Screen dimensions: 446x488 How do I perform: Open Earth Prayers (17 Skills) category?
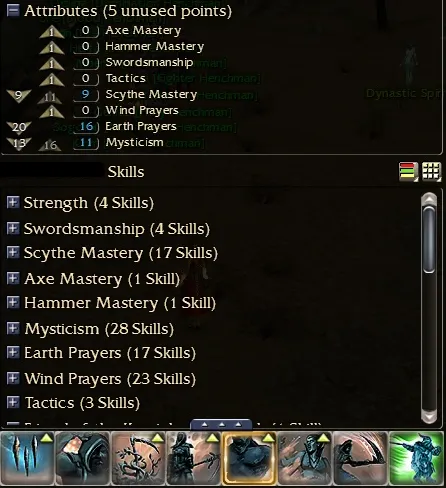(x=110, y=353)
